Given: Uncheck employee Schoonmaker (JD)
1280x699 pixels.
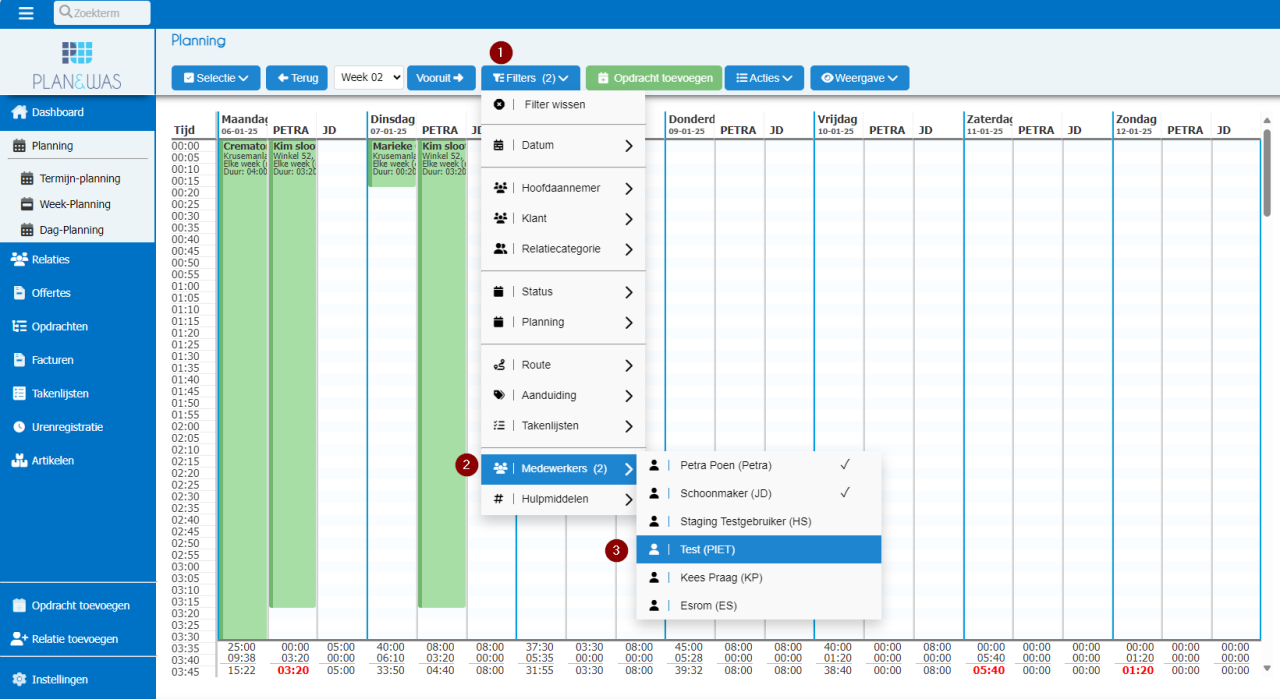Looking at the screenshot, I should coord(759,493).
